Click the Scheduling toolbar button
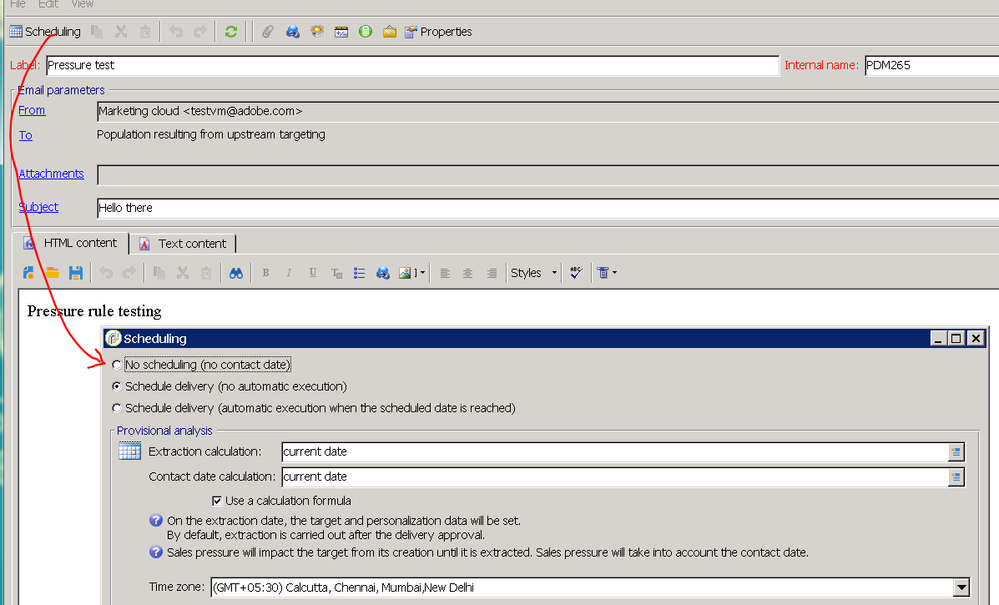 click(45, 32)
